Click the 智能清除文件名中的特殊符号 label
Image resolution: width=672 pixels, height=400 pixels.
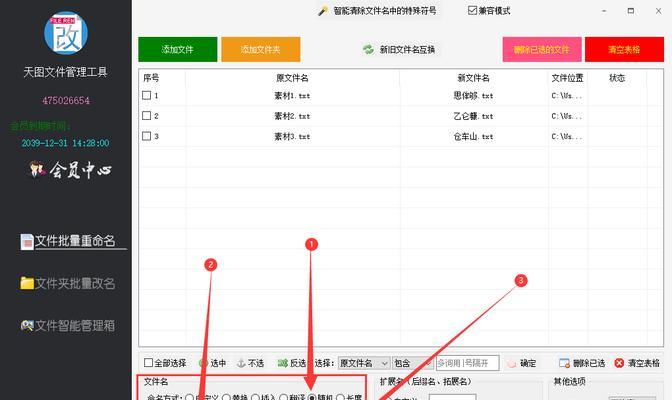[384, 11]
